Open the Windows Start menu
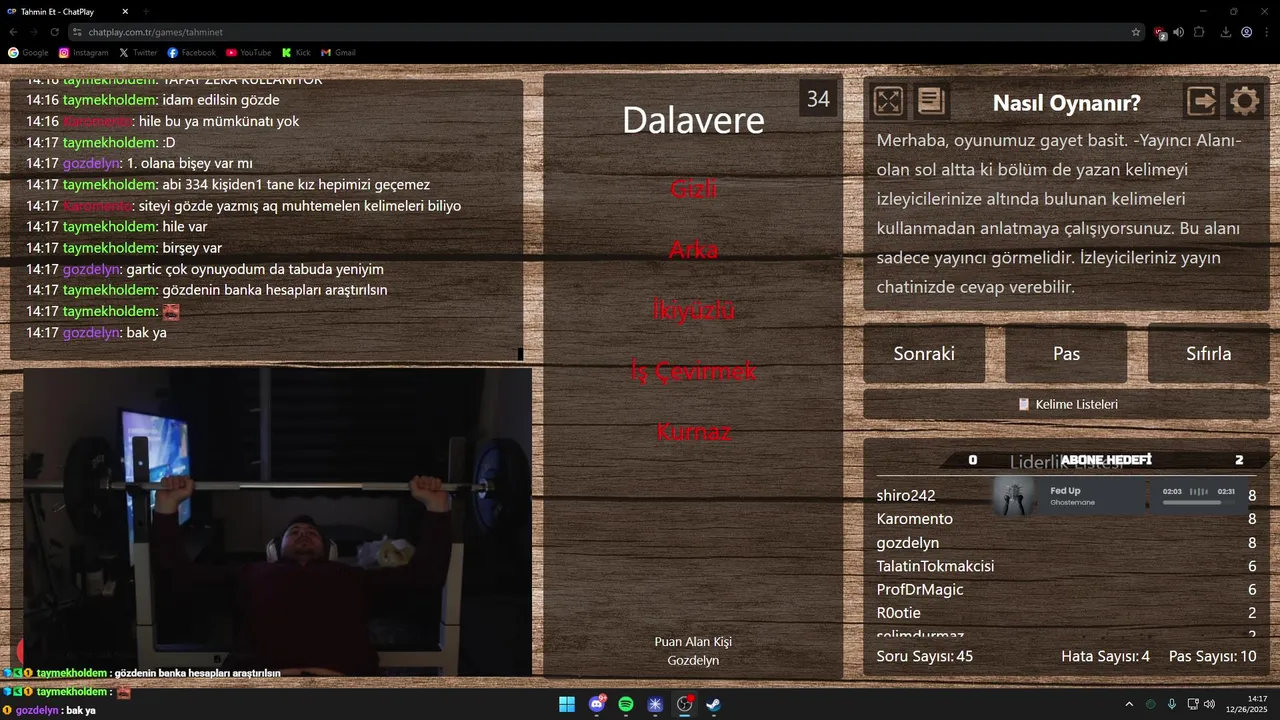 (x=567, y=704)
